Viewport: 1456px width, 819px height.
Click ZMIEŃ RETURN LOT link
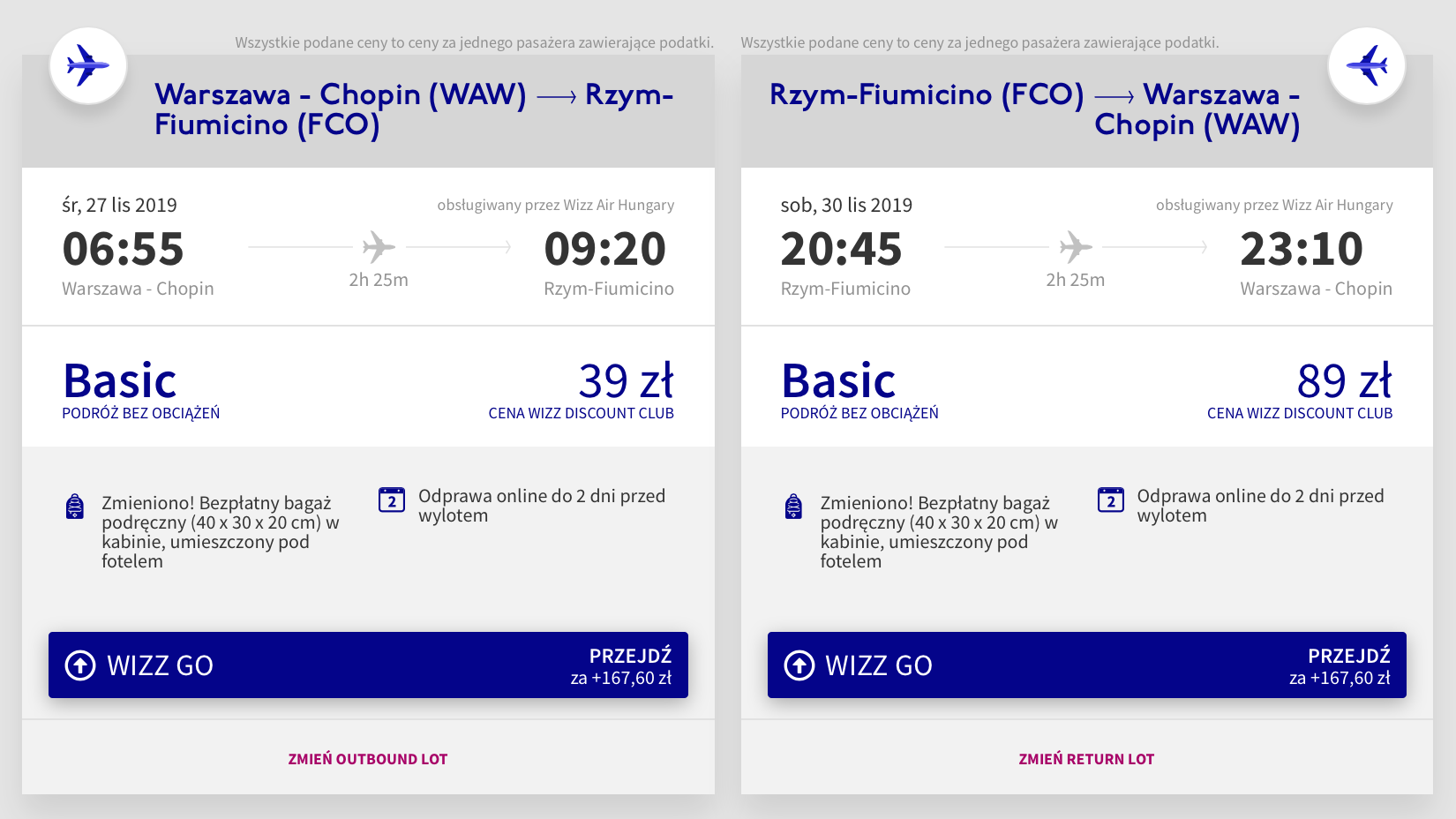(x=1086, y=759)
